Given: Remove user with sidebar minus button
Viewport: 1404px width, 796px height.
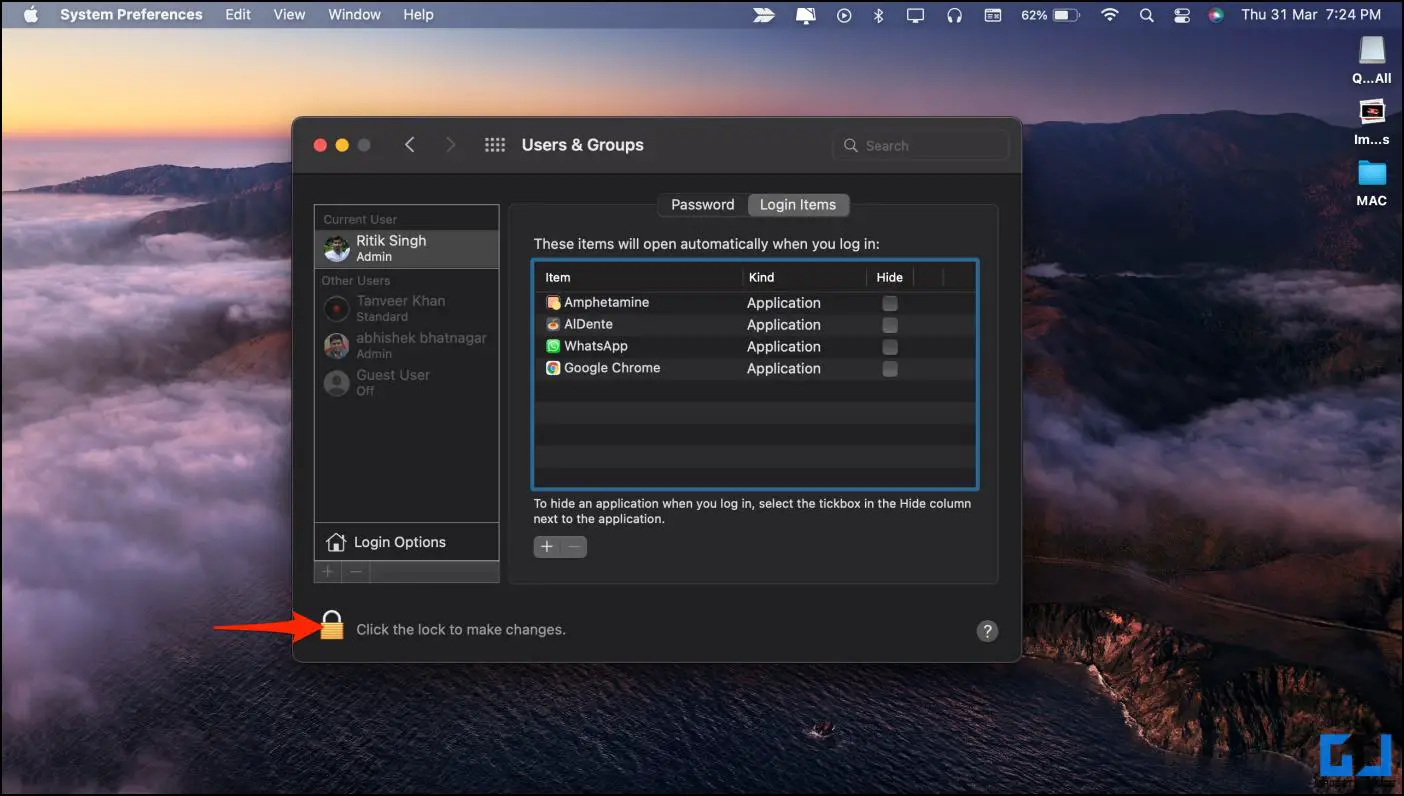Looking at the screenshot, I should (x=355, y=572).
